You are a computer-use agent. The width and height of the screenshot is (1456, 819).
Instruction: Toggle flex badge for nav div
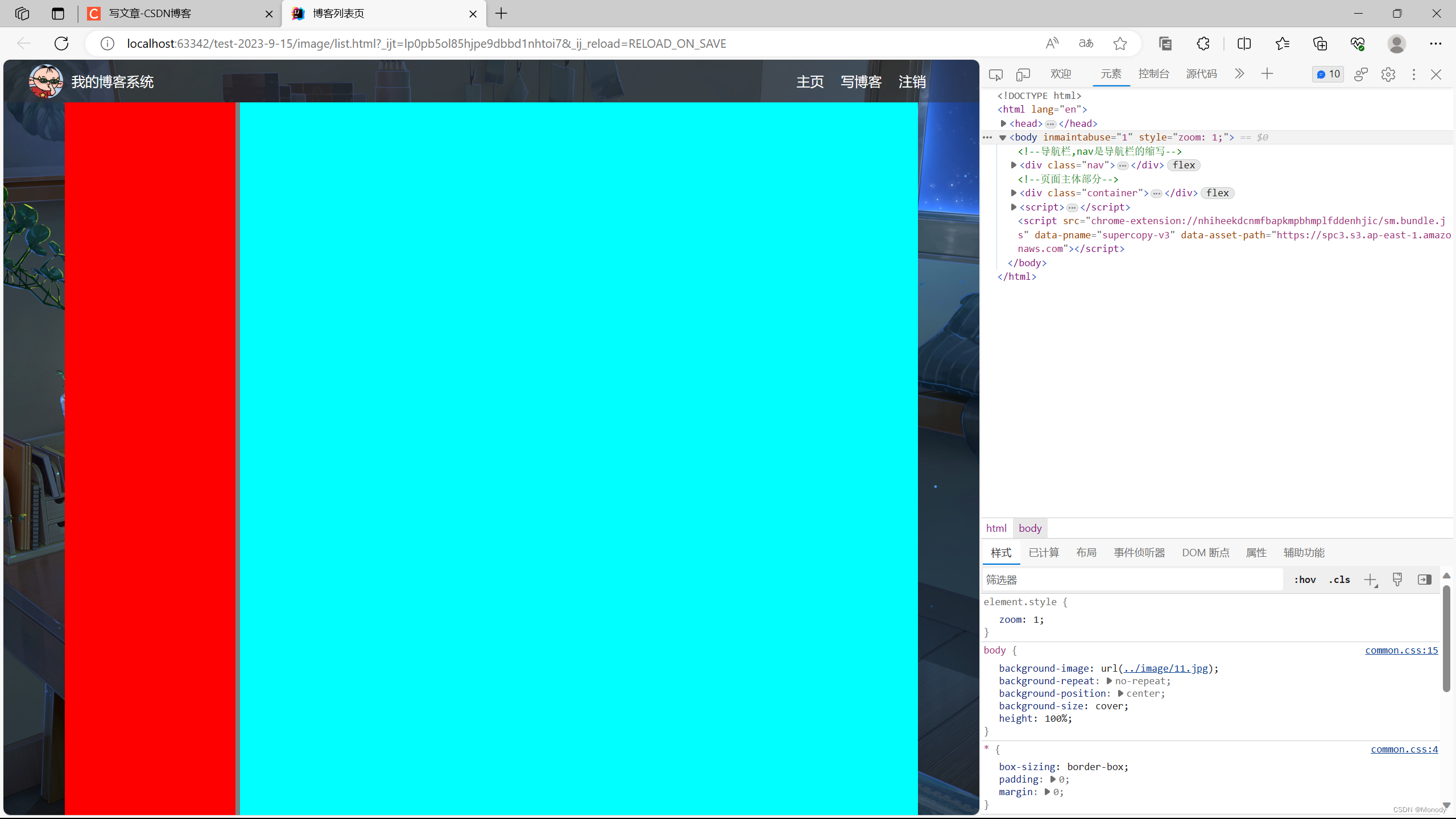[1184, 165]
